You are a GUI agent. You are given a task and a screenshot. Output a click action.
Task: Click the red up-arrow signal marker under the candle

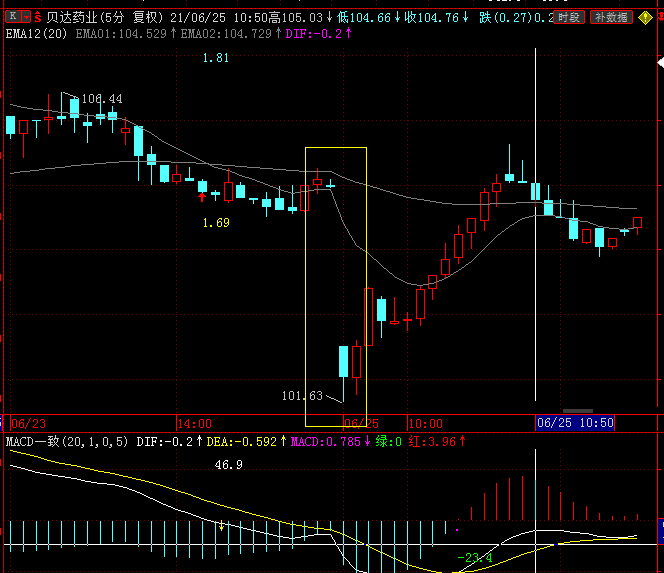pos(202,197)
